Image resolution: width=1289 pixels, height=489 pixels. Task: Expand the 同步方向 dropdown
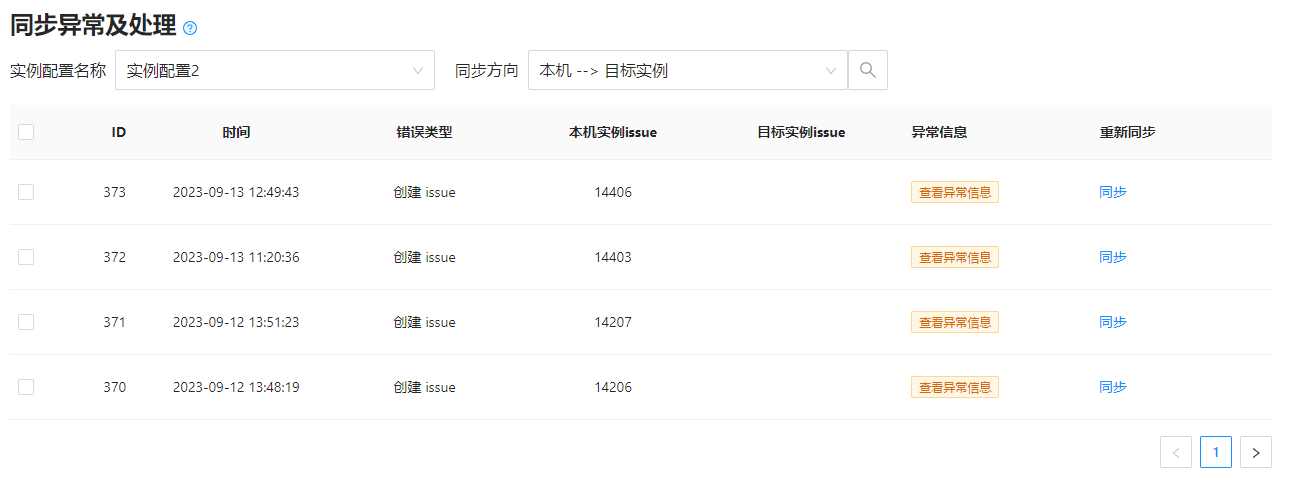coord(687,70)
